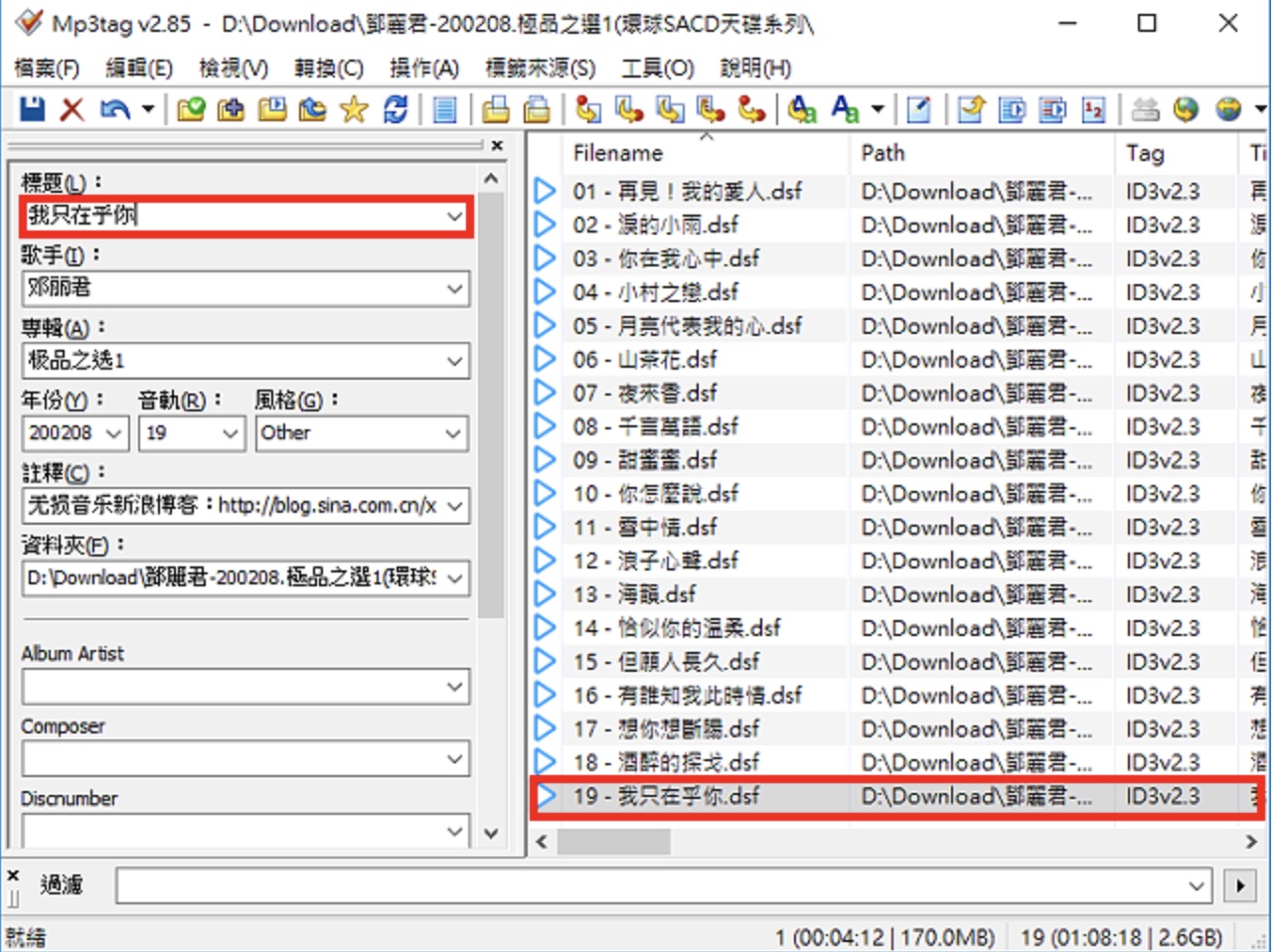Select file 05 - 月亮代表我的心.dsf

[687, 325]
